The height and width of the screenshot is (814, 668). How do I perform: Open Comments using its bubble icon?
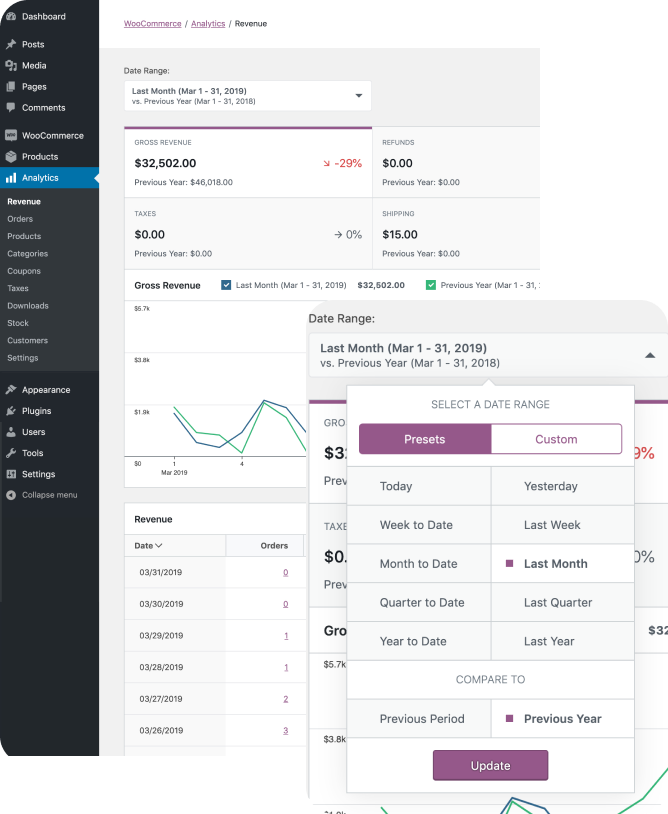pyautogui.click(x=11, y=108)
